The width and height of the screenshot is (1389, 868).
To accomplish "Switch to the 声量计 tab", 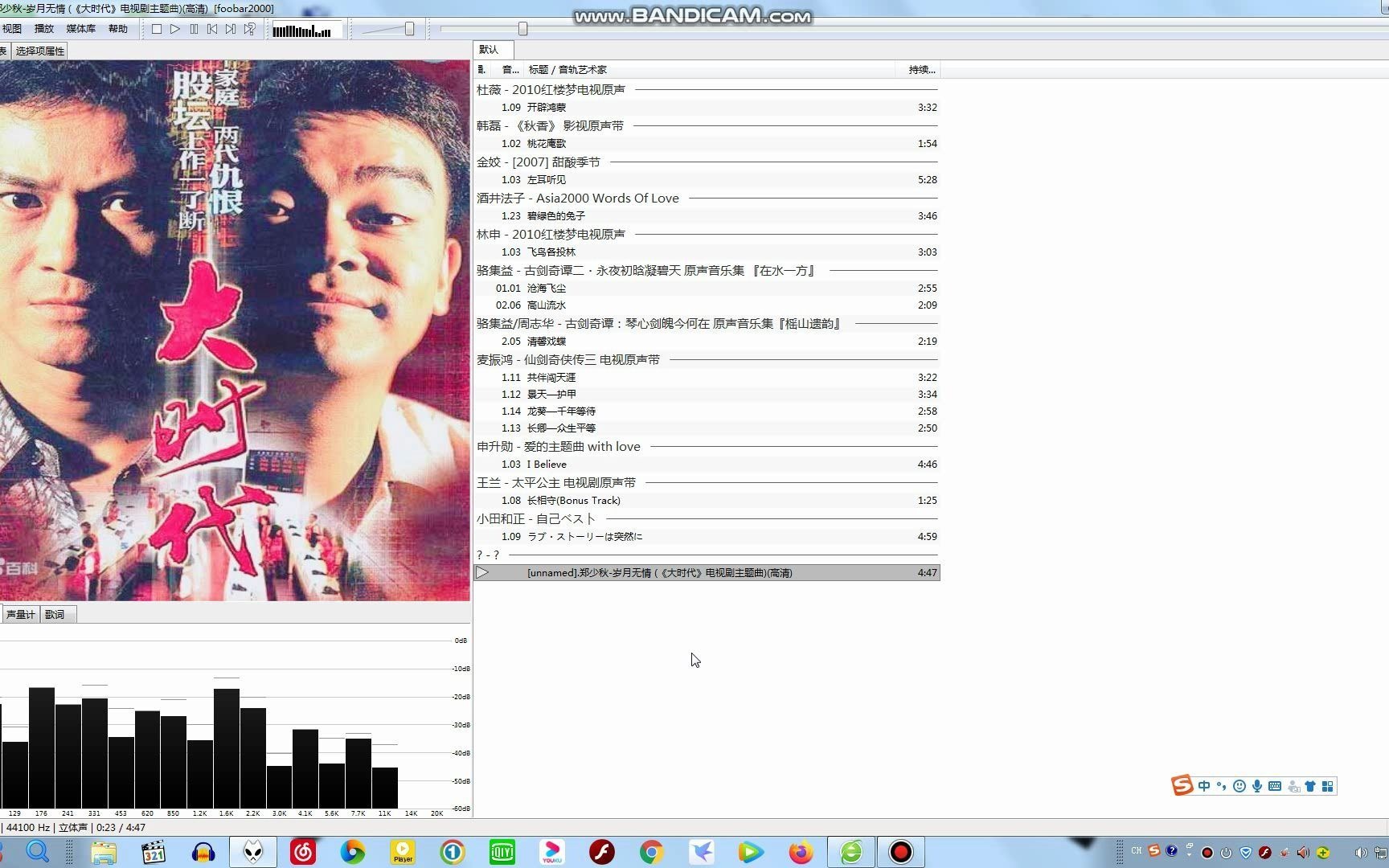I will [20, 615].
